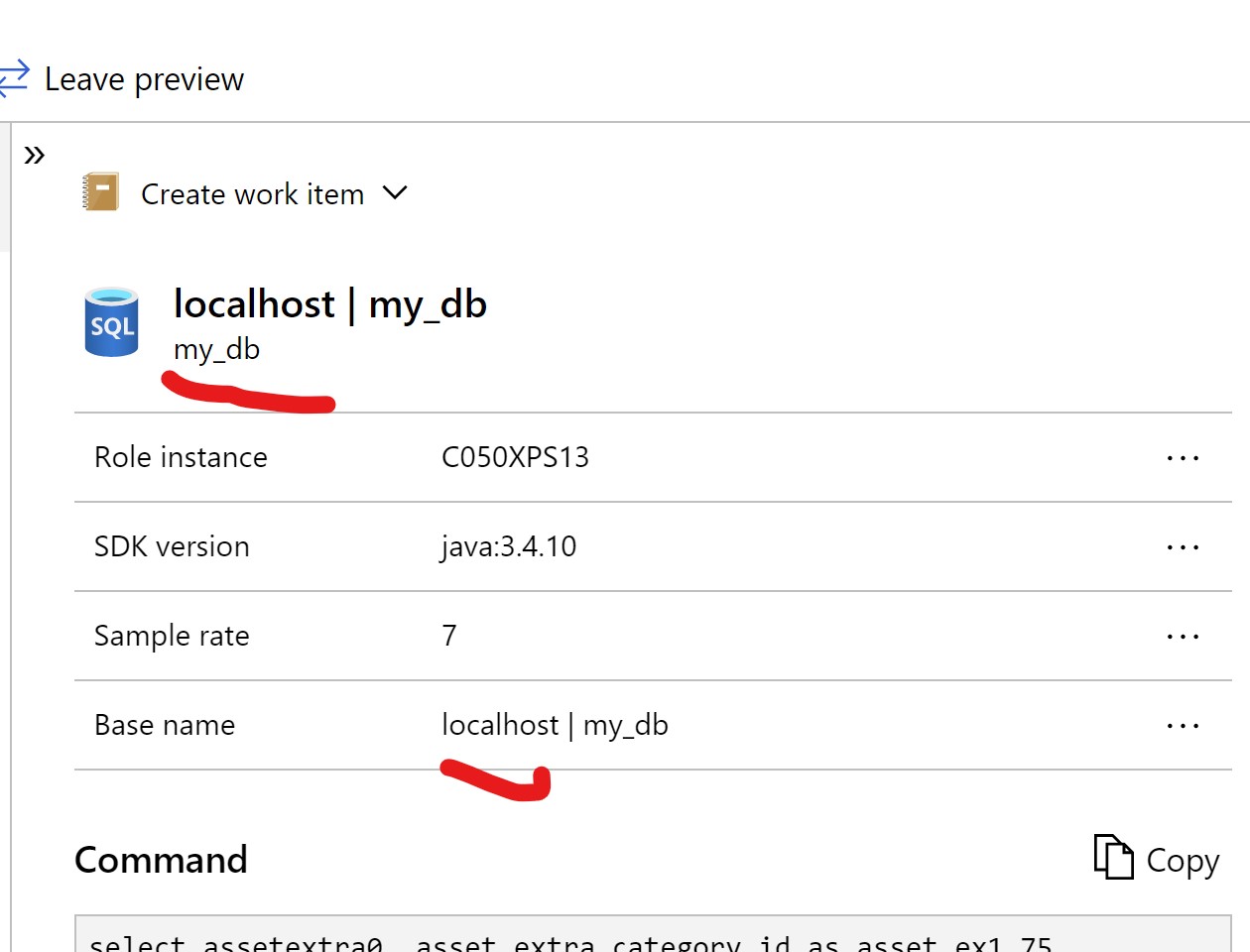The height and width of the screenshot is (952, 1250).
Task: Open the Sample rate ellipsis menu
Action: tap(1183, 636)
